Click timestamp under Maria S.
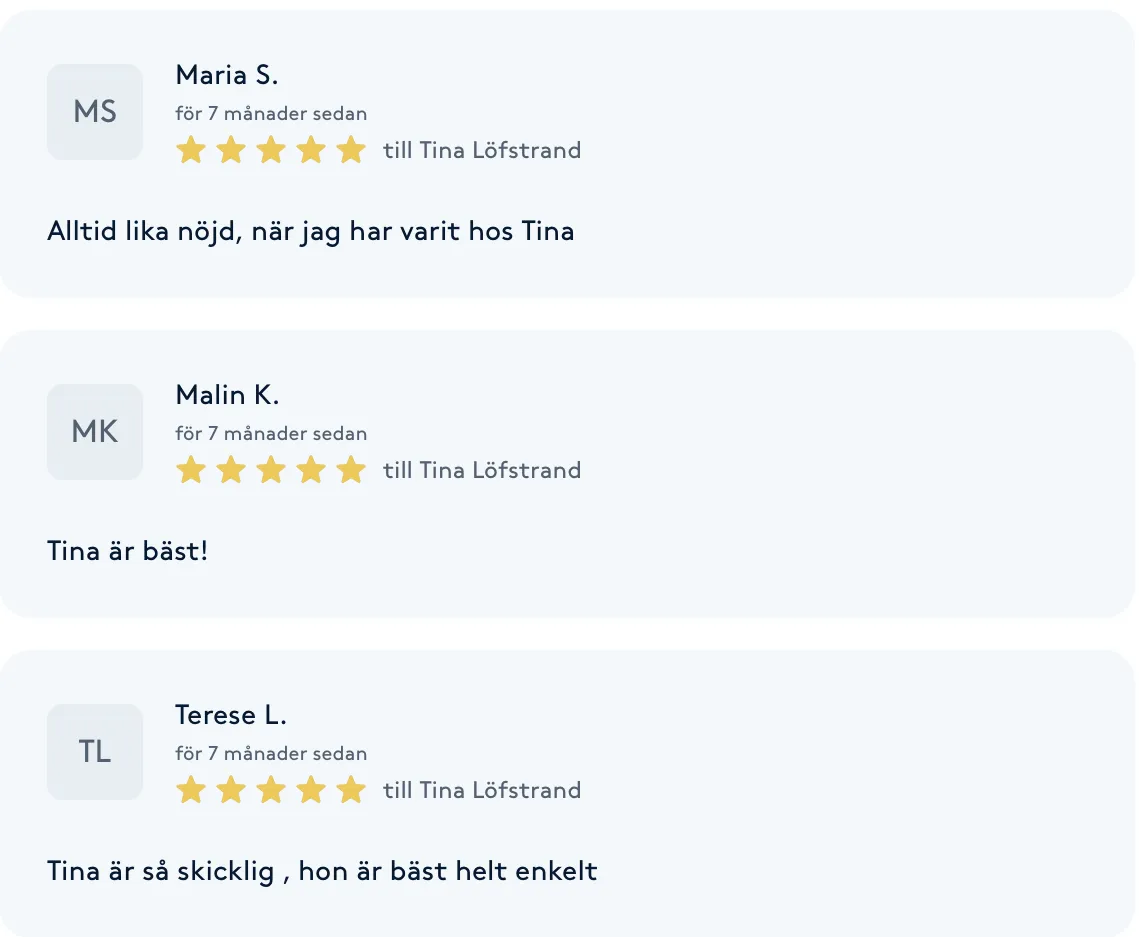 (x=271, y=114)
